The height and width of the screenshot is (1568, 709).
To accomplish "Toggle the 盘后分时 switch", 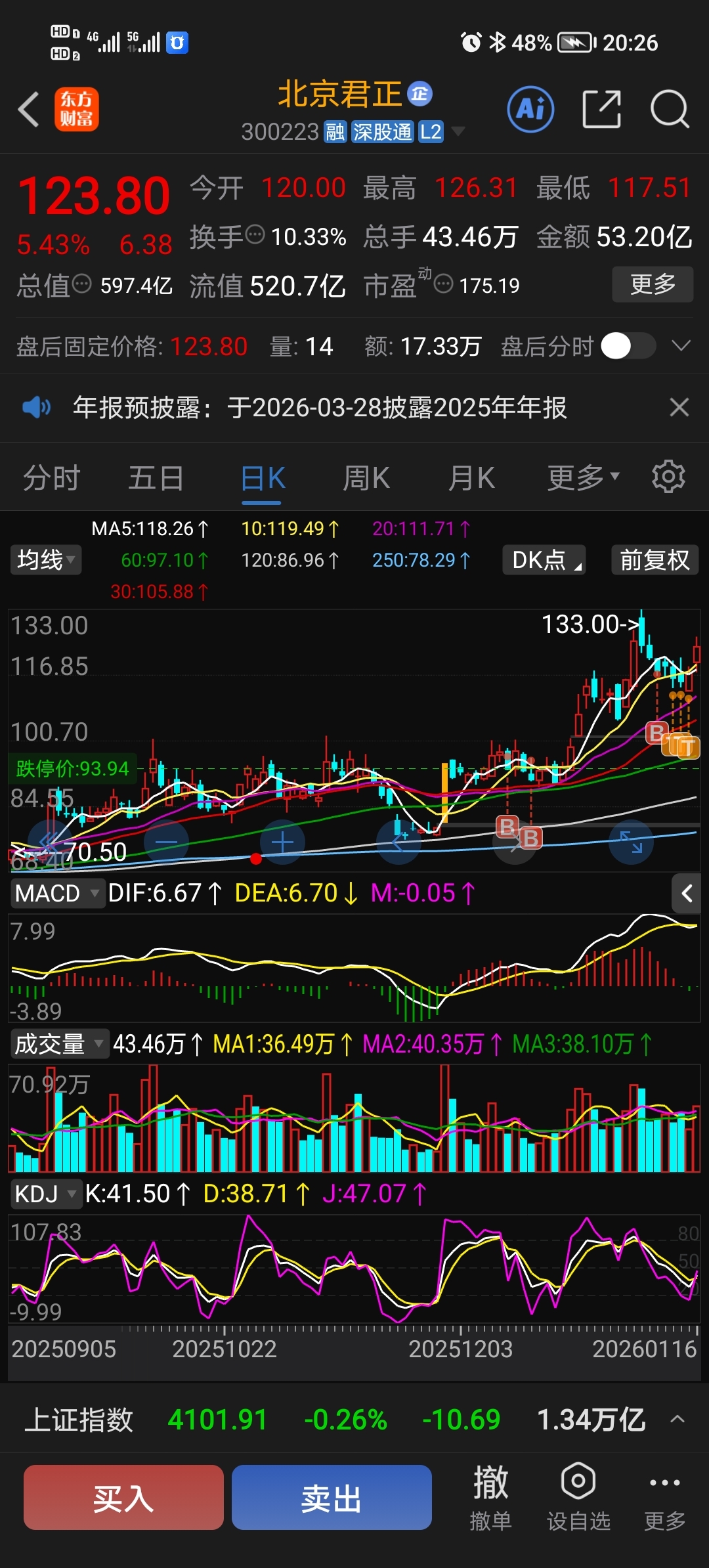I will tap(628, 346).
